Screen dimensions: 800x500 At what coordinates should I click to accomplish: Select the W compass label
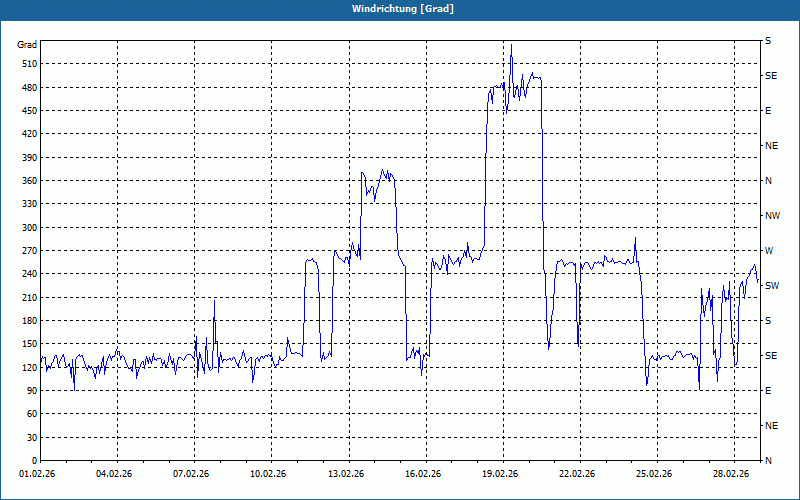769,251
